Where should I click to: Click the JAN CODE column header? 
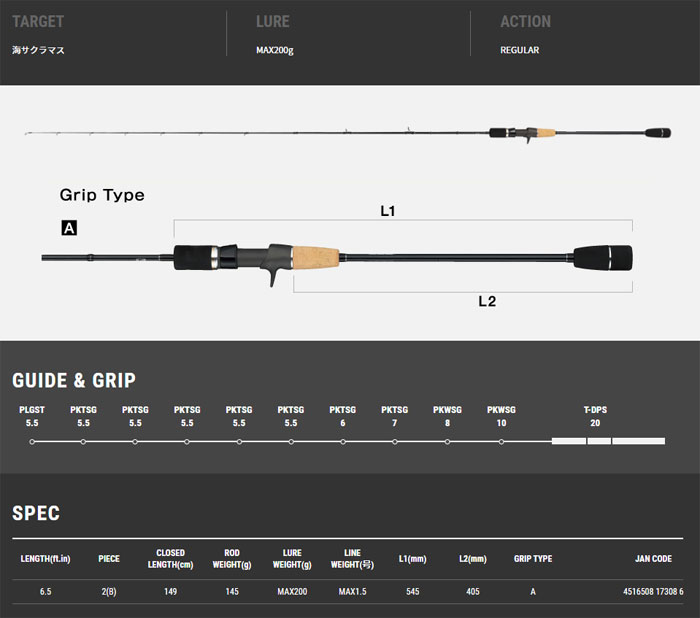point(653,559)
